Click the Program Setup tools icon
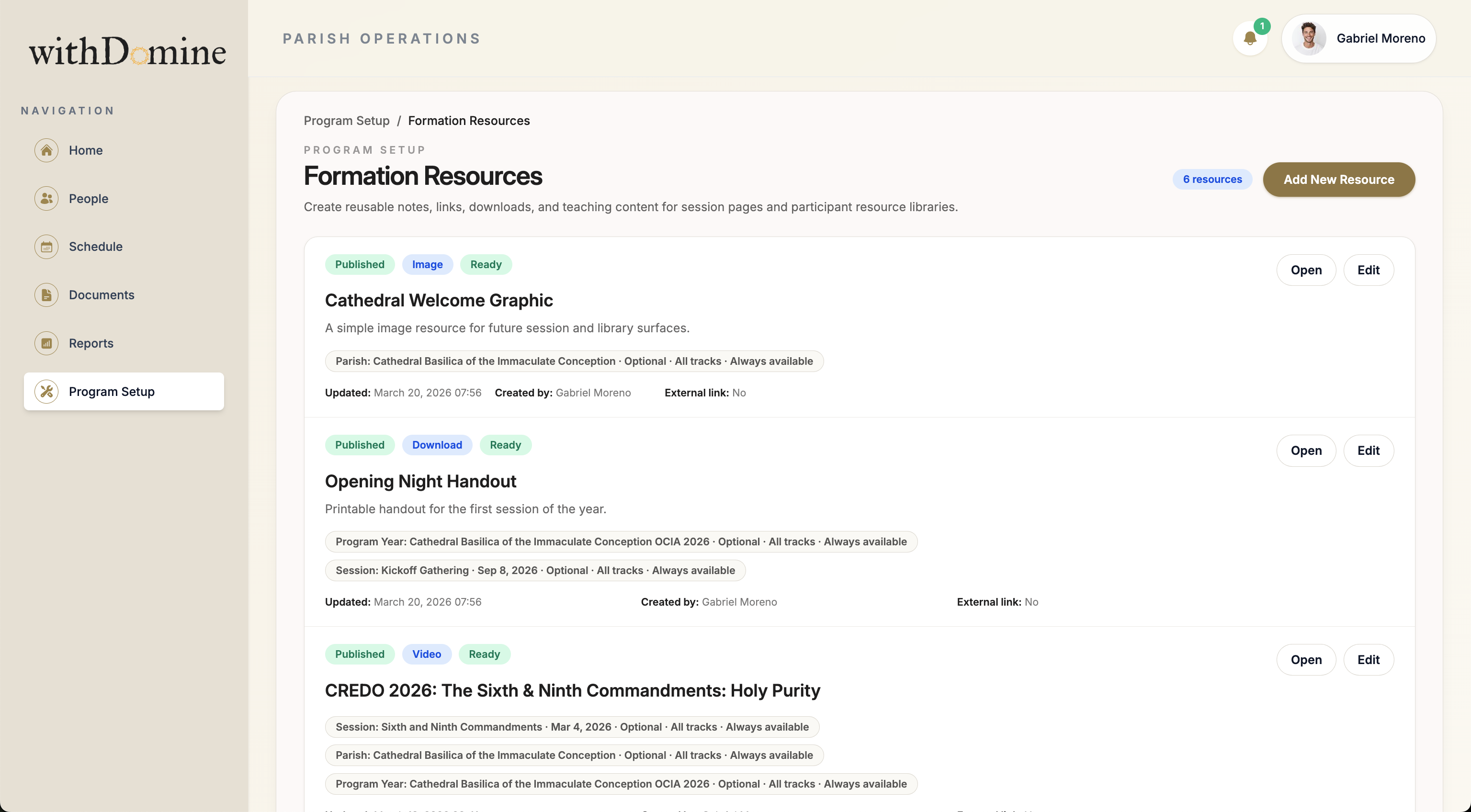This screenshot has width=1471, height=812. point(46,392)
